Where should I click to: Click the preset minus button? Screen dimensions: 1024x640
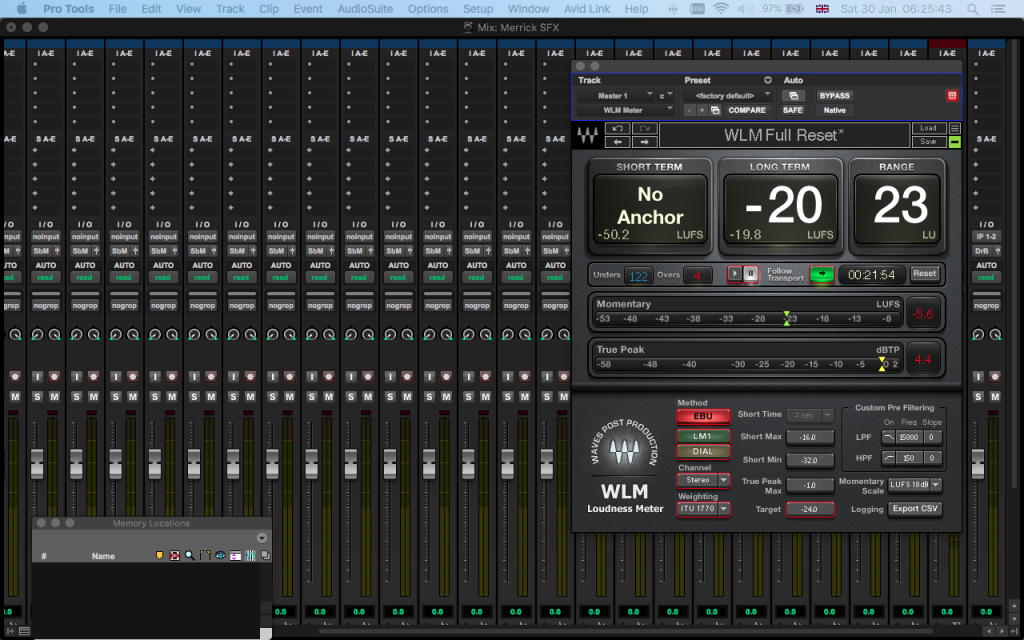coord(690,110)
